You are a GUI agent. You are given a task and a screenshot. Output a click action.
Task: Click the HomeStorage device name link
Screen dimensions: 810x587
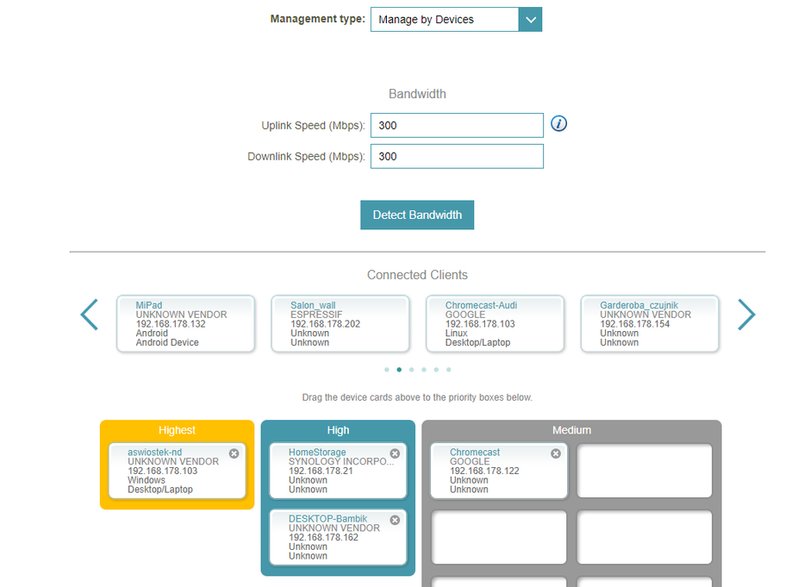coord(317,452)
